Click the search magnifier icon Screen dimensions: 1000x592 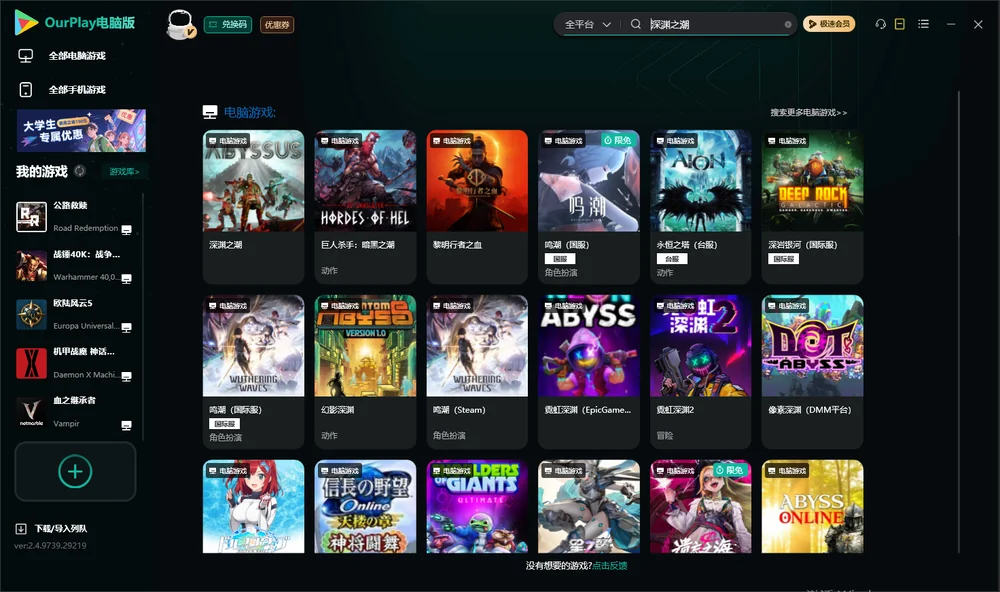click(635, 24)
